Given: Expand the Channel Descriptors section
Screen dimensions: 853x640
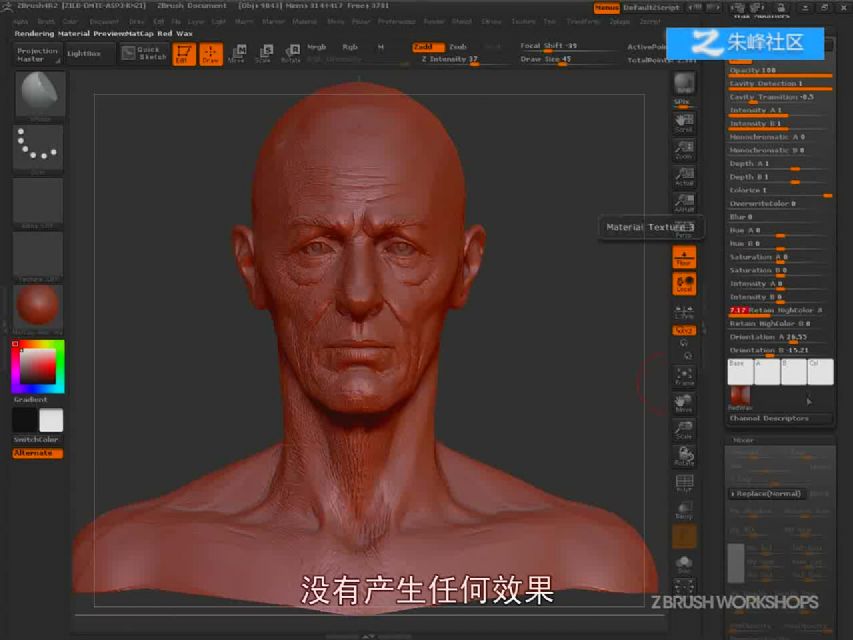Looking at the screenshot, I should (x=779, y=419).
